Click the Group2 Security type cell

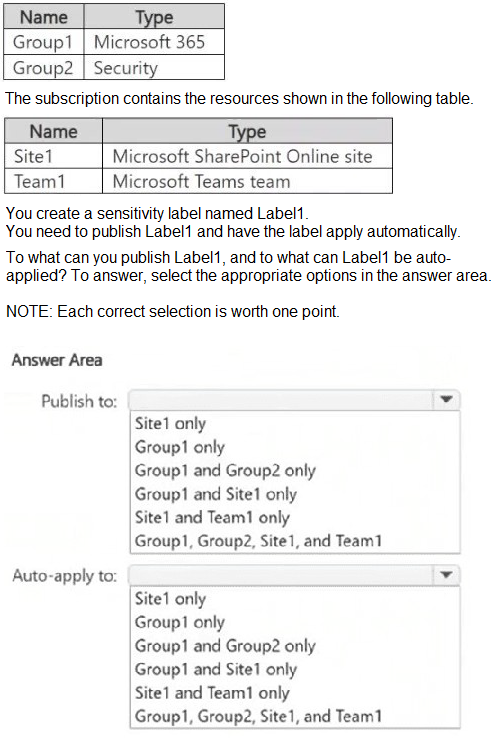(154, 68)
